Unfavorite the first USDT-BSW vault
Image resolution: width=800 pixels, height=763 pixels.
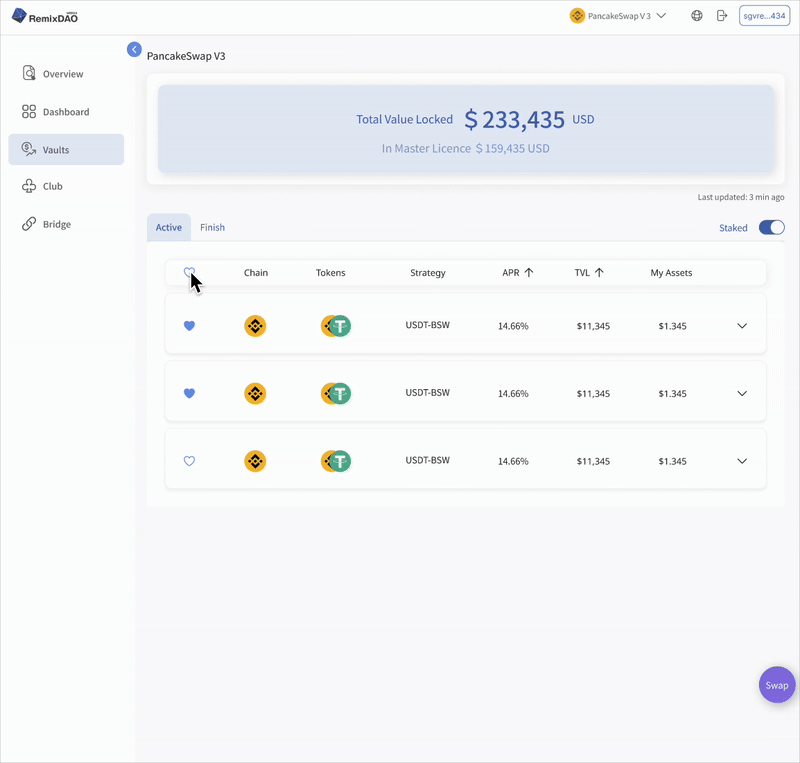[x=189, y=326]
